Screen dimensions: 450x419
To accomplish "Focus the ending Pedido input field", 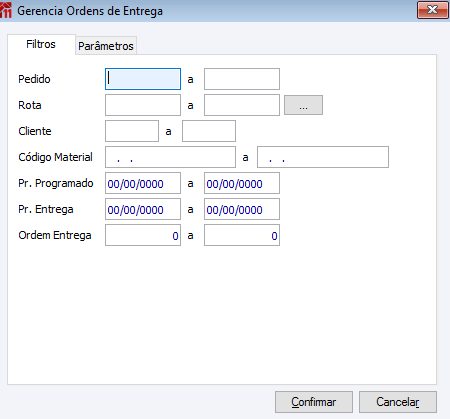I will [x=242, y=79].
